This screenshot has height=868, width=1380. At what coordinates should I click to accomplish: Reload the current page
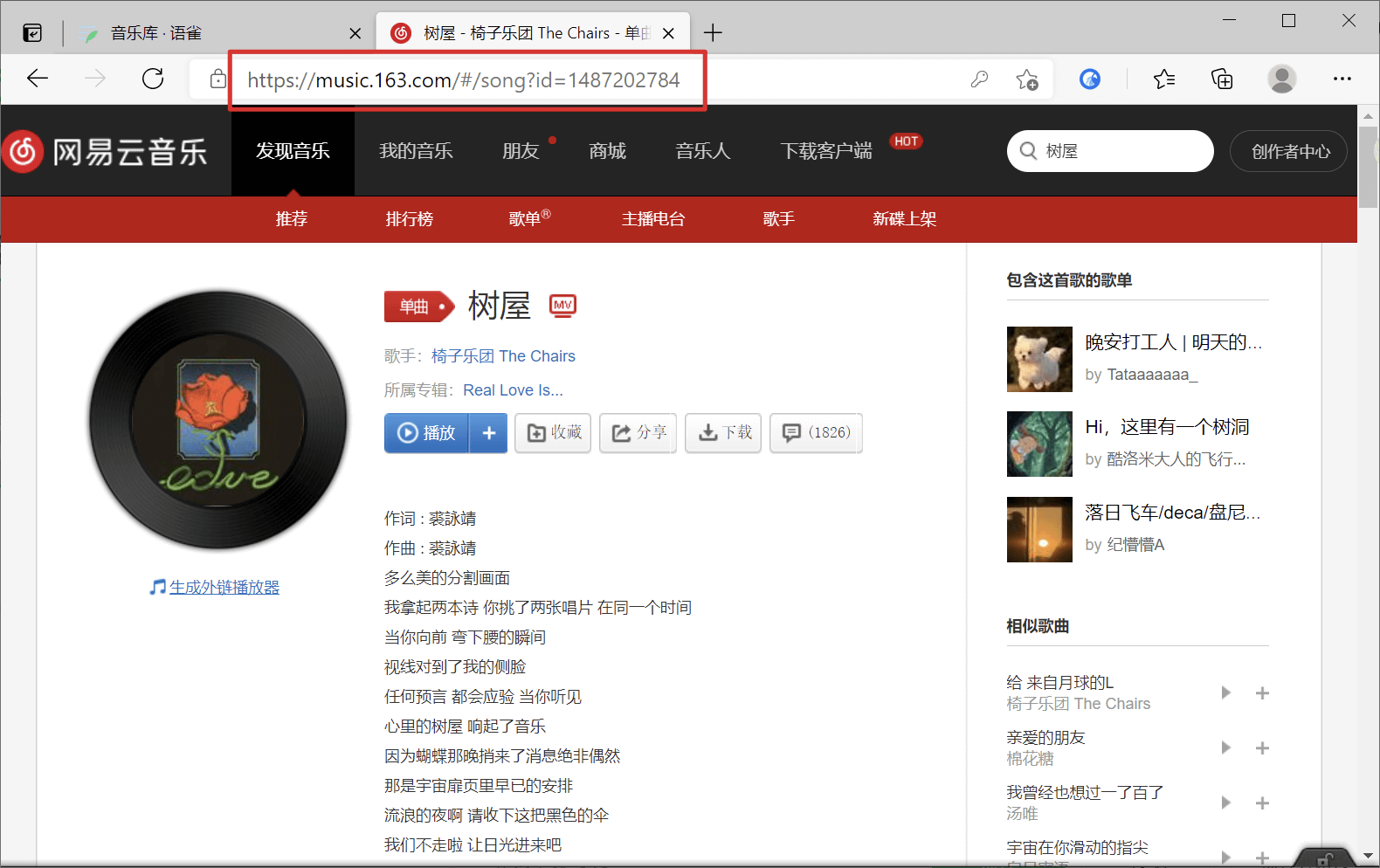pyautogui.click(x=153, y=79)
